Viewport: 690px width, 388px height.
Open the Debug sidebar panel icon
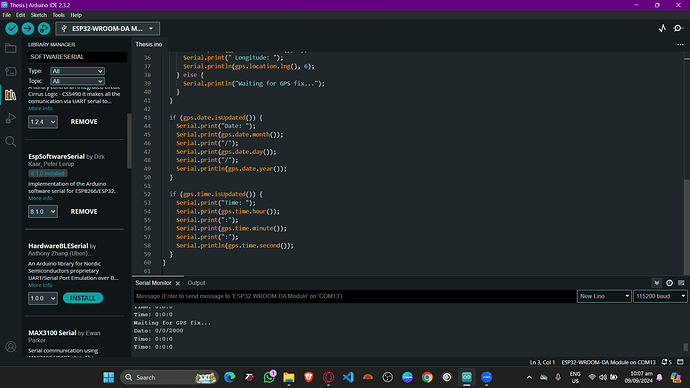pos(11,118)
